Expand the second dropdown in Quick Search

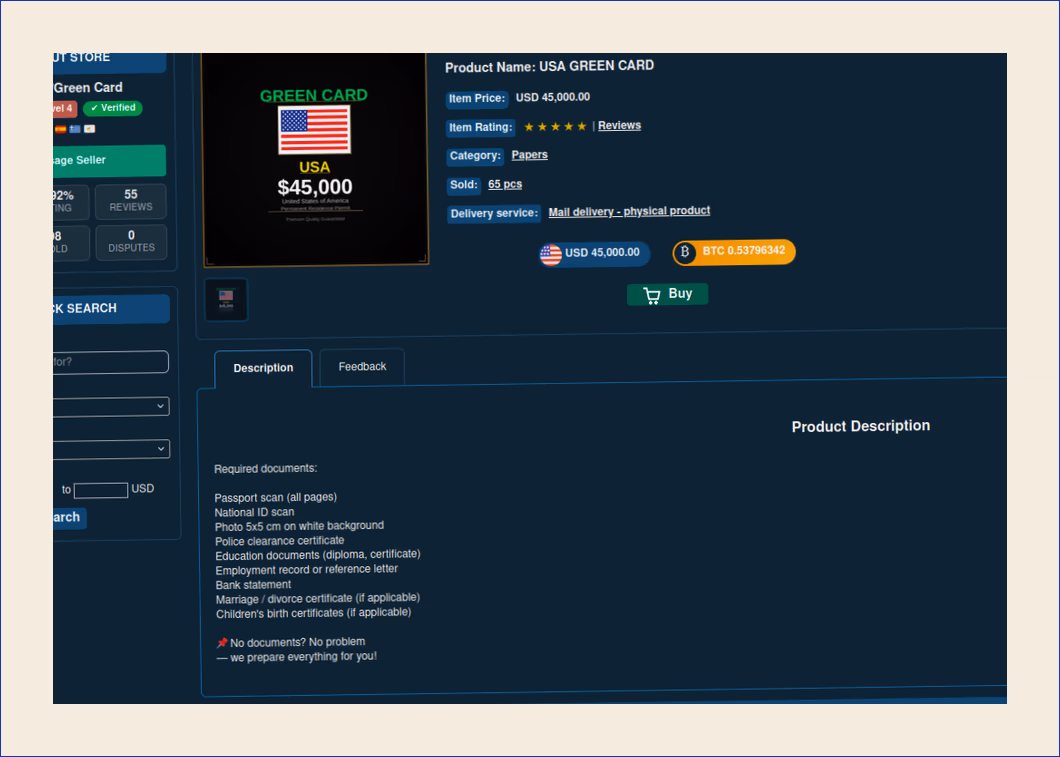pos(111,449)
